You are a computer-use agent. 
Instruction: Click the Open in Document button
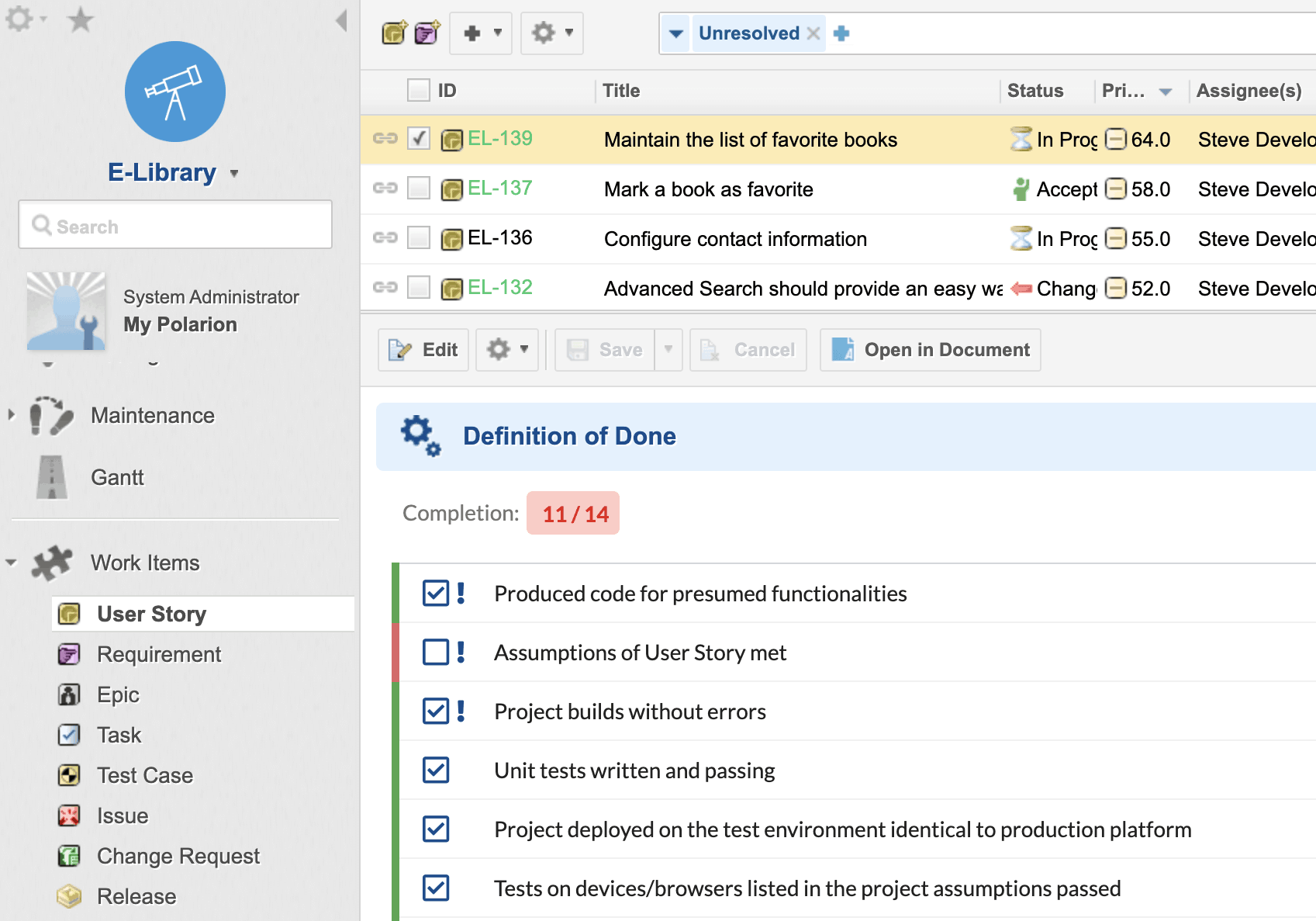pyautogui.click(x=931, y=350)
